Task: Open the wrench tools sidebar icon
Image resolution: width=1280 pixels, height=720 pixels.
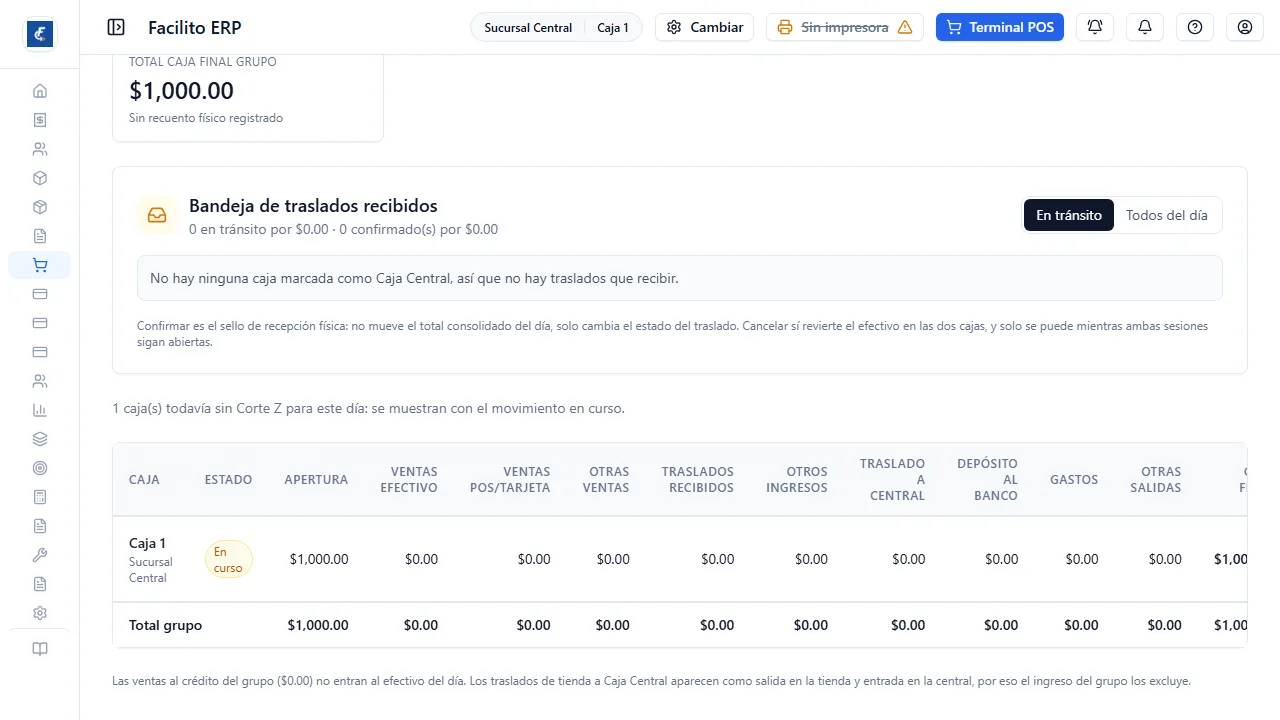Action: coord(40,555)
